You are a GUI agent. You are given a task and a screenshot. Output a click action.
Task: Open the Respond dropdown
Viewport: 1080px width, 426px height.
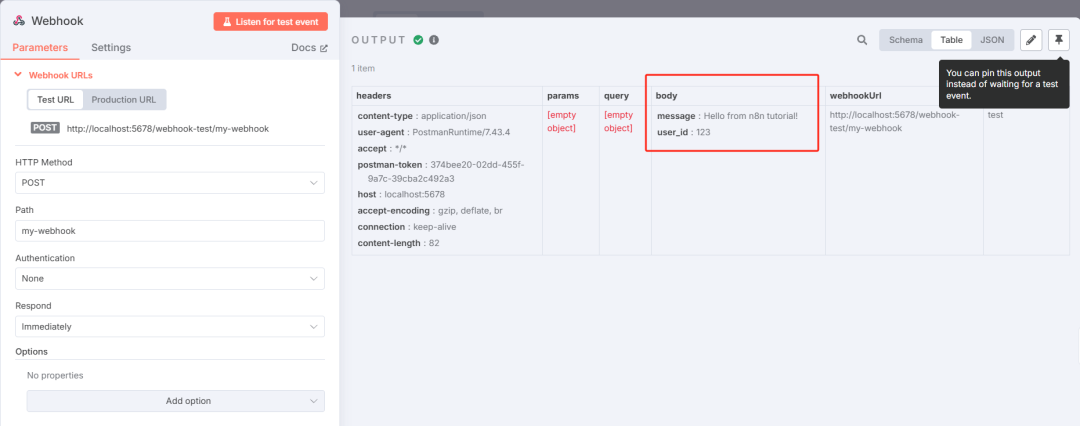pos(169,327)
